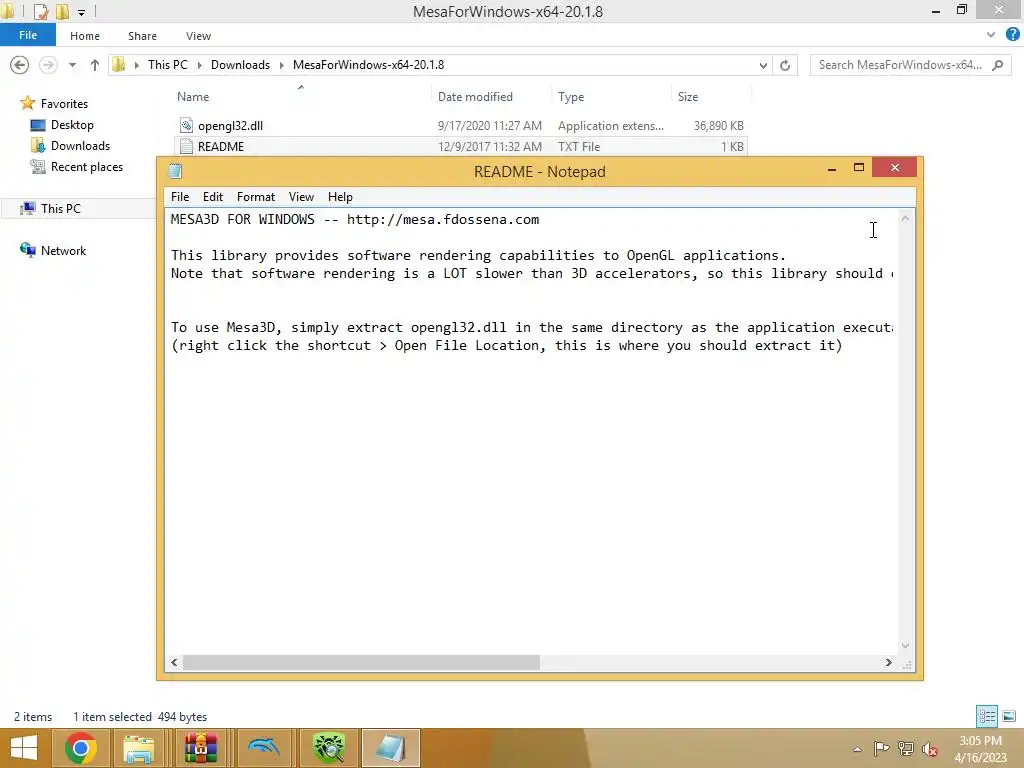The image size is (1024, 768).
Task: Select Favorites in navigation pane
Action: (64, 104)
